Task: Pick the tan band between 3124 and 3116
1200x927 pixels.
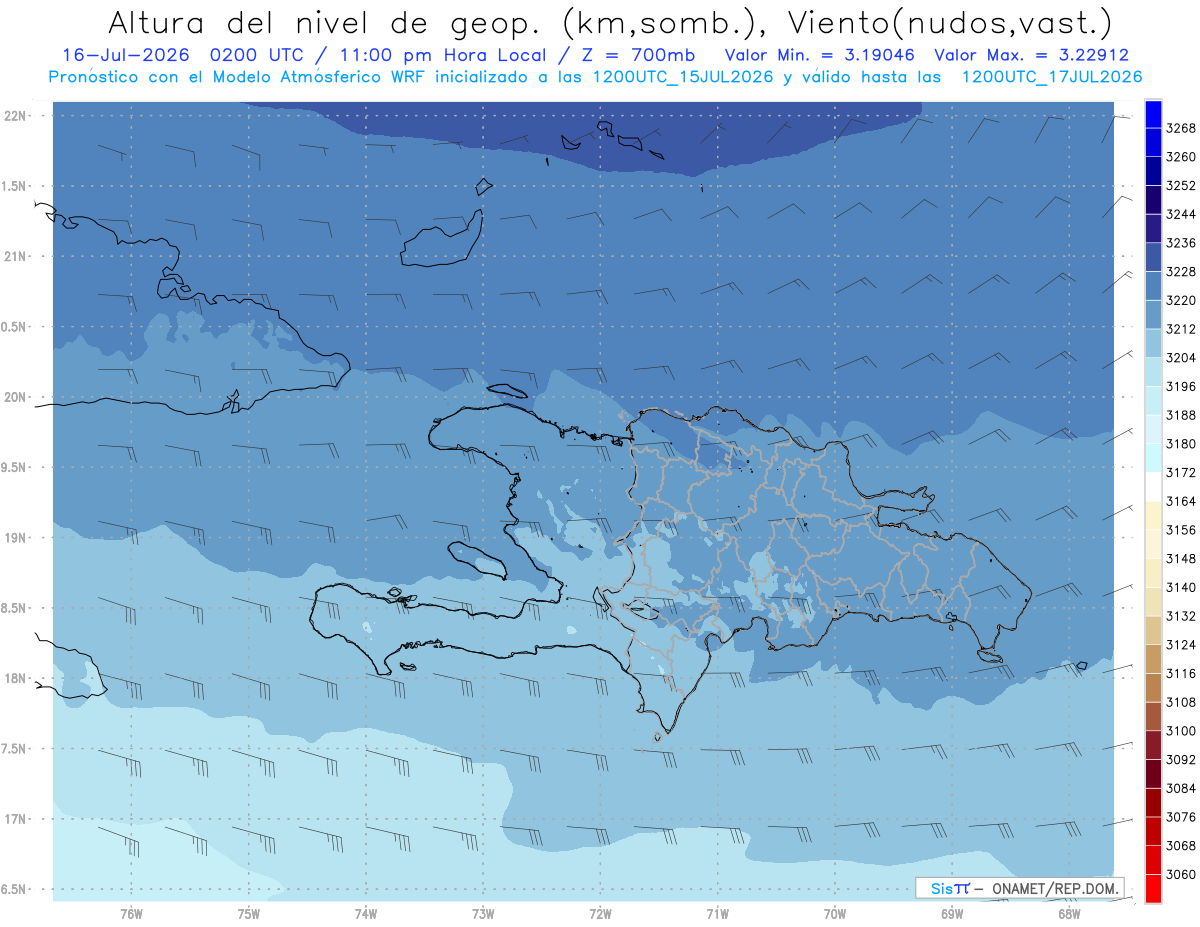Action: pos(1152,659)
